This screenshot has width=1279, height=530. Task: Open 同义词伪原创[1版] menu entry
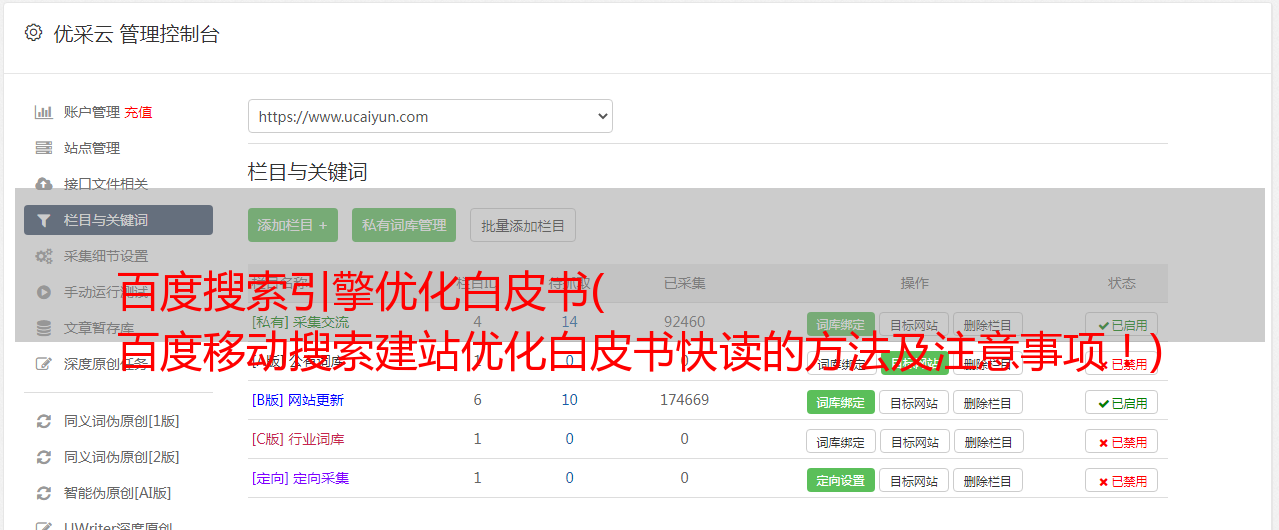(122, 421)
